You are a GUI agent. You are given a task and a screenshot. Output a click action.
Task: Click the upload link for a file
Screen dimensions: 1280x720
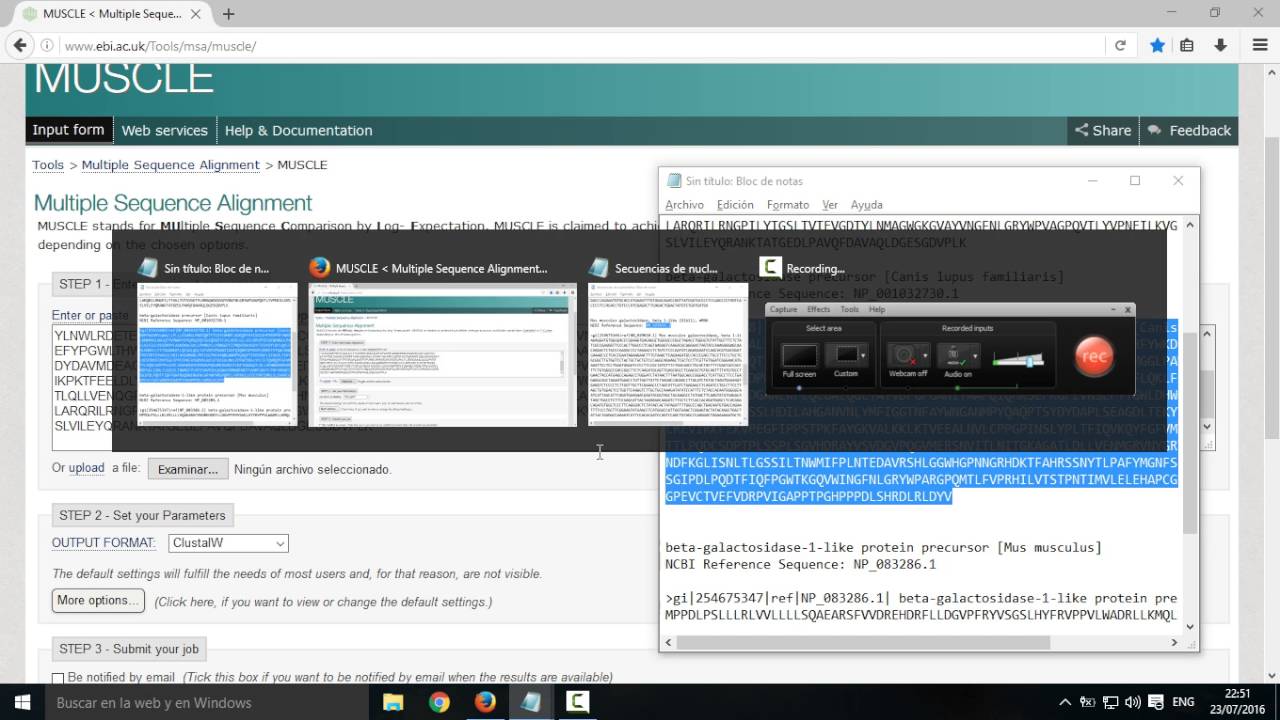[x=86, y=468]
